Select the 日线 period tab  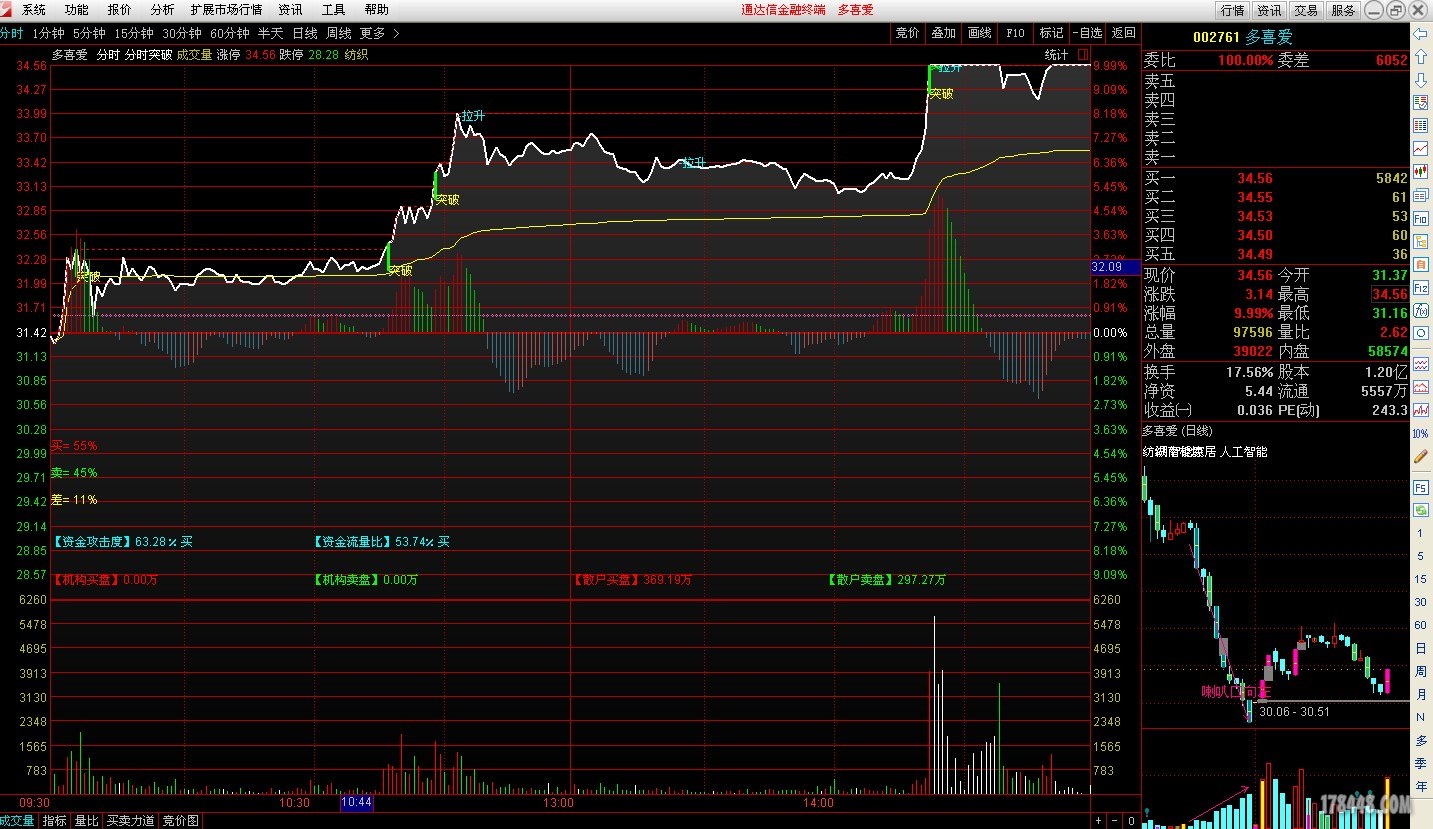[305, 33]
